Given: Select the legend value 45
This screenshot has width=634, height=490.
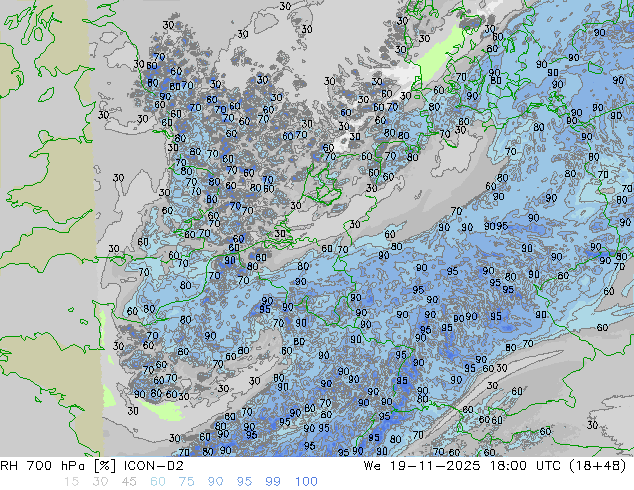Looking at the screenshot, I should (x=129, y=482).
